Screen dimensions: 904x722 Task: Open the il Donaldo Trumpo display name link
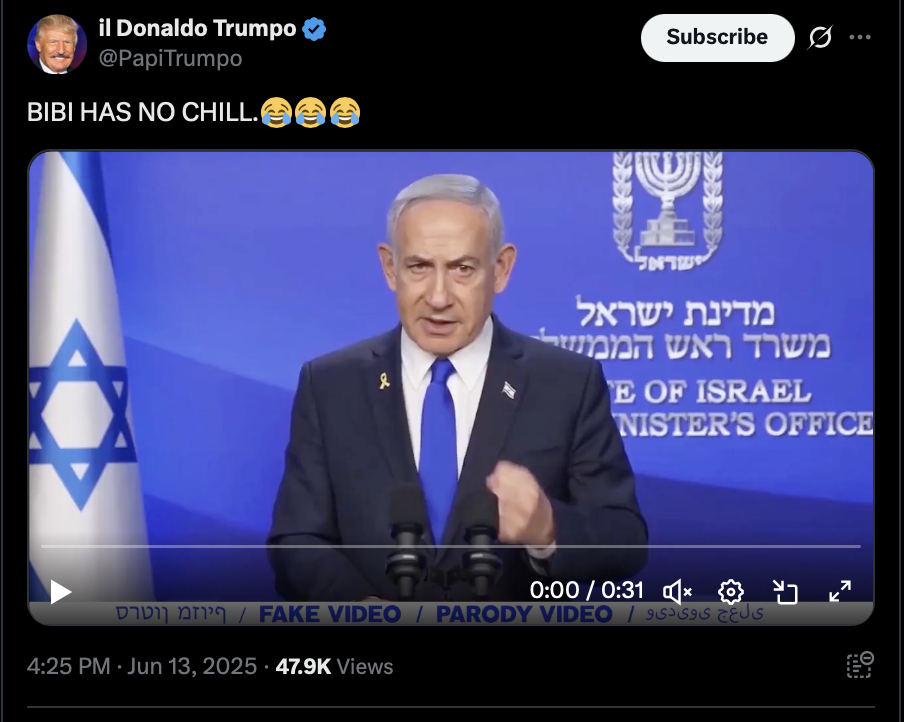197,28
